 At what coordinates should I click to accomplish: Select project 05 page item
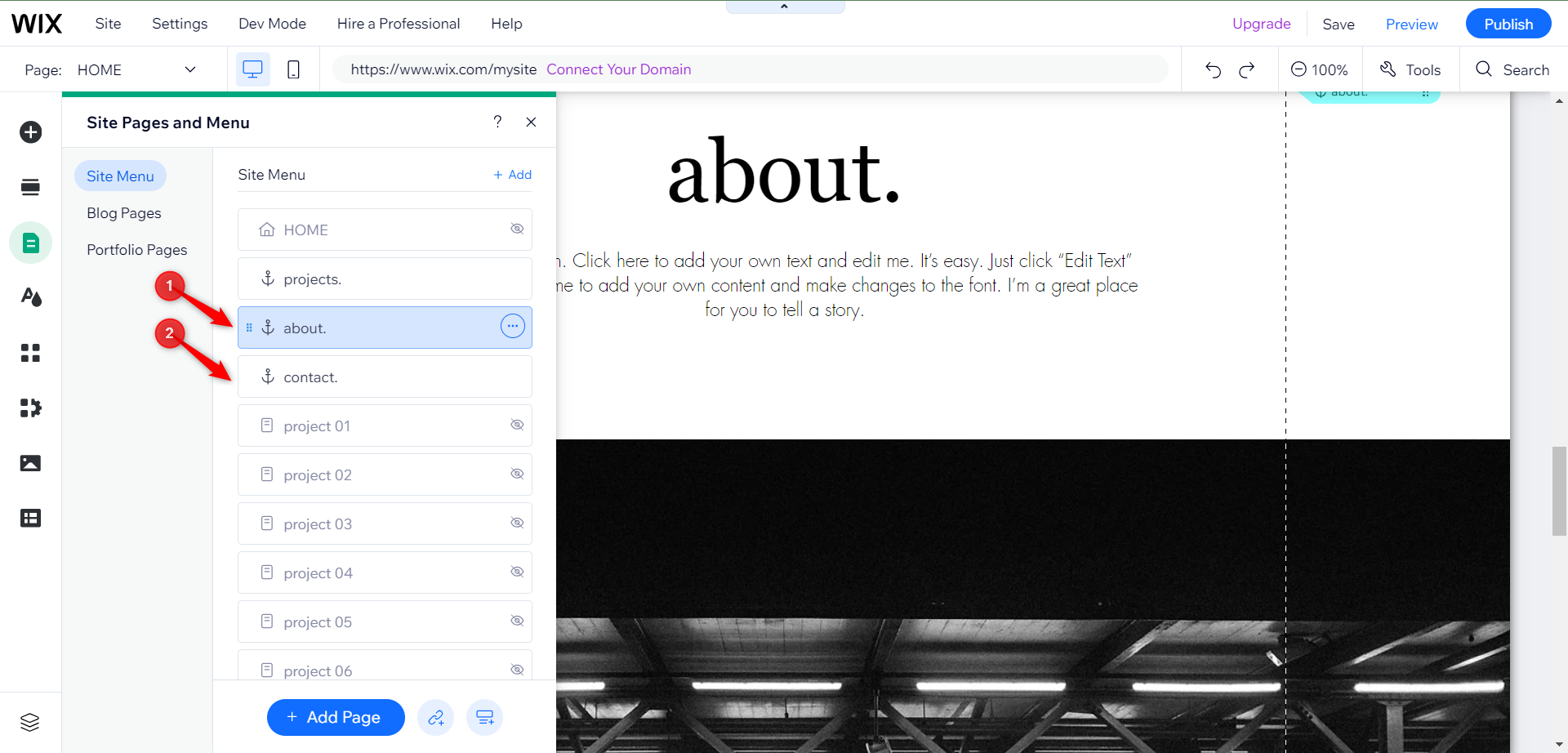[385, 622]
